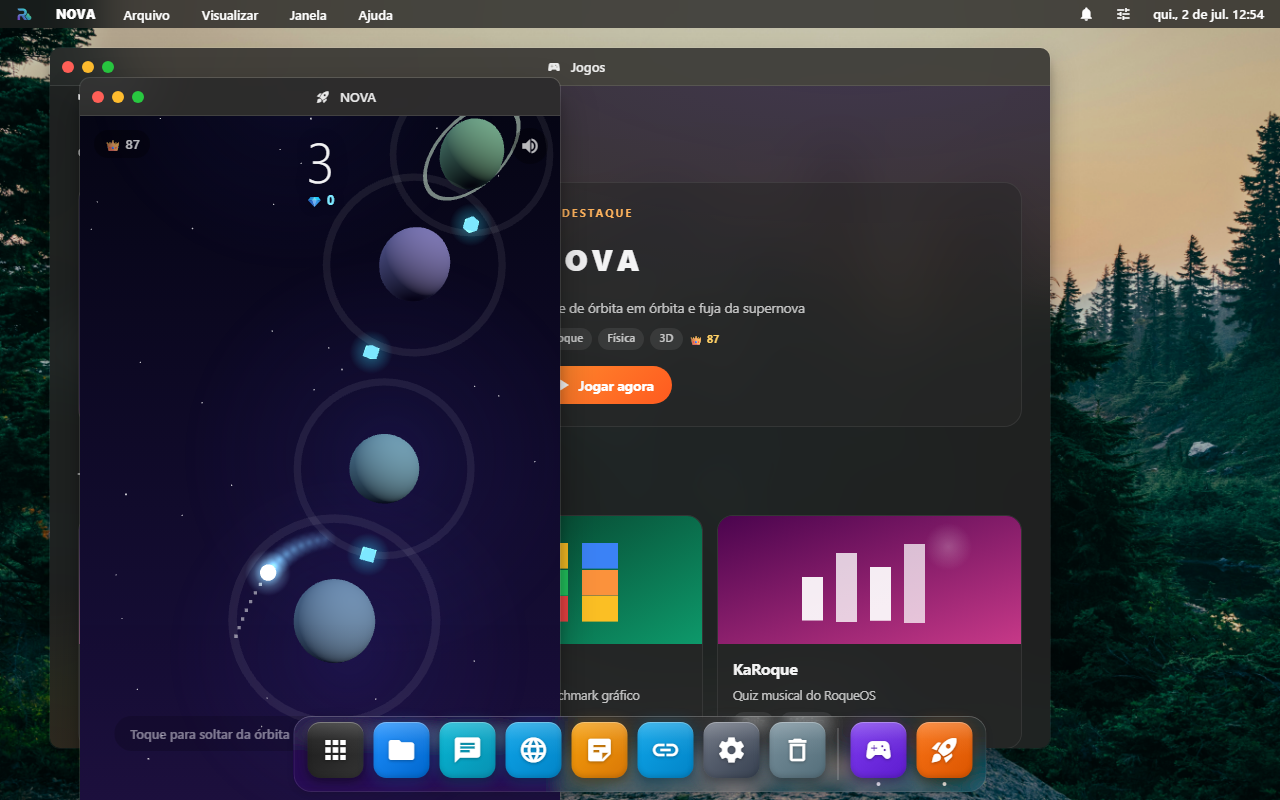Select the 3D tag in Jogos
Viewport: 1280px width, 800px height.
pyautogui.click(x=666, y=339)
